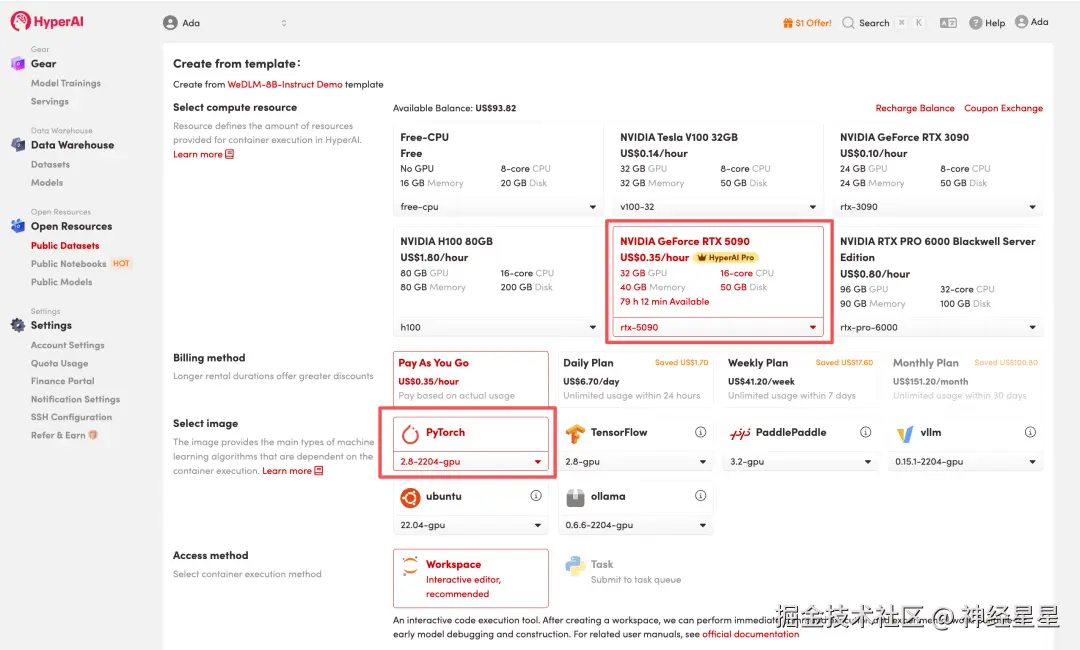
Task: Click the $1 Offer gift icon
Action: (x=788, y=23)
